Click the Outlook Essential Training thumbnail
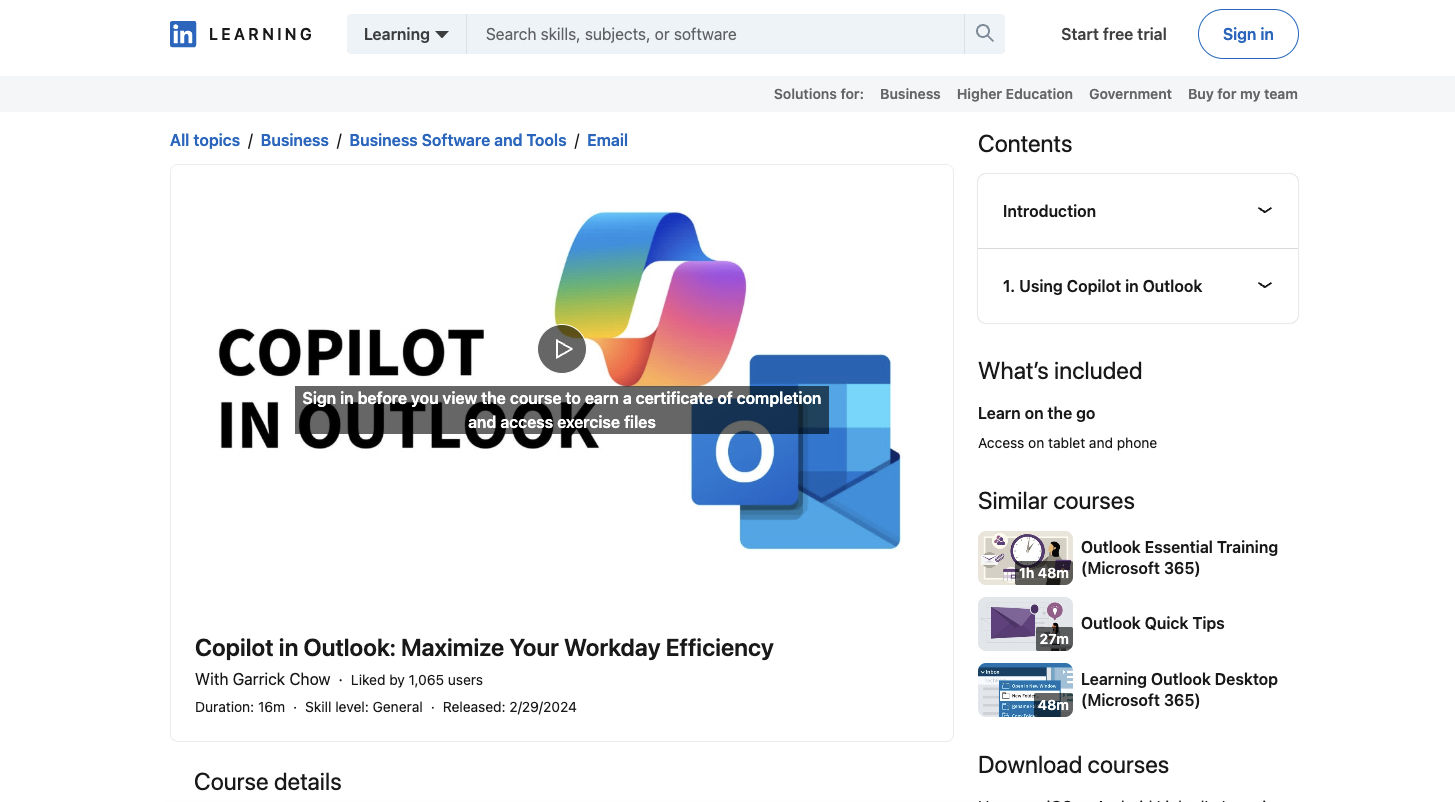Viewport: 1455px width, 802px height. [1025, 557]
